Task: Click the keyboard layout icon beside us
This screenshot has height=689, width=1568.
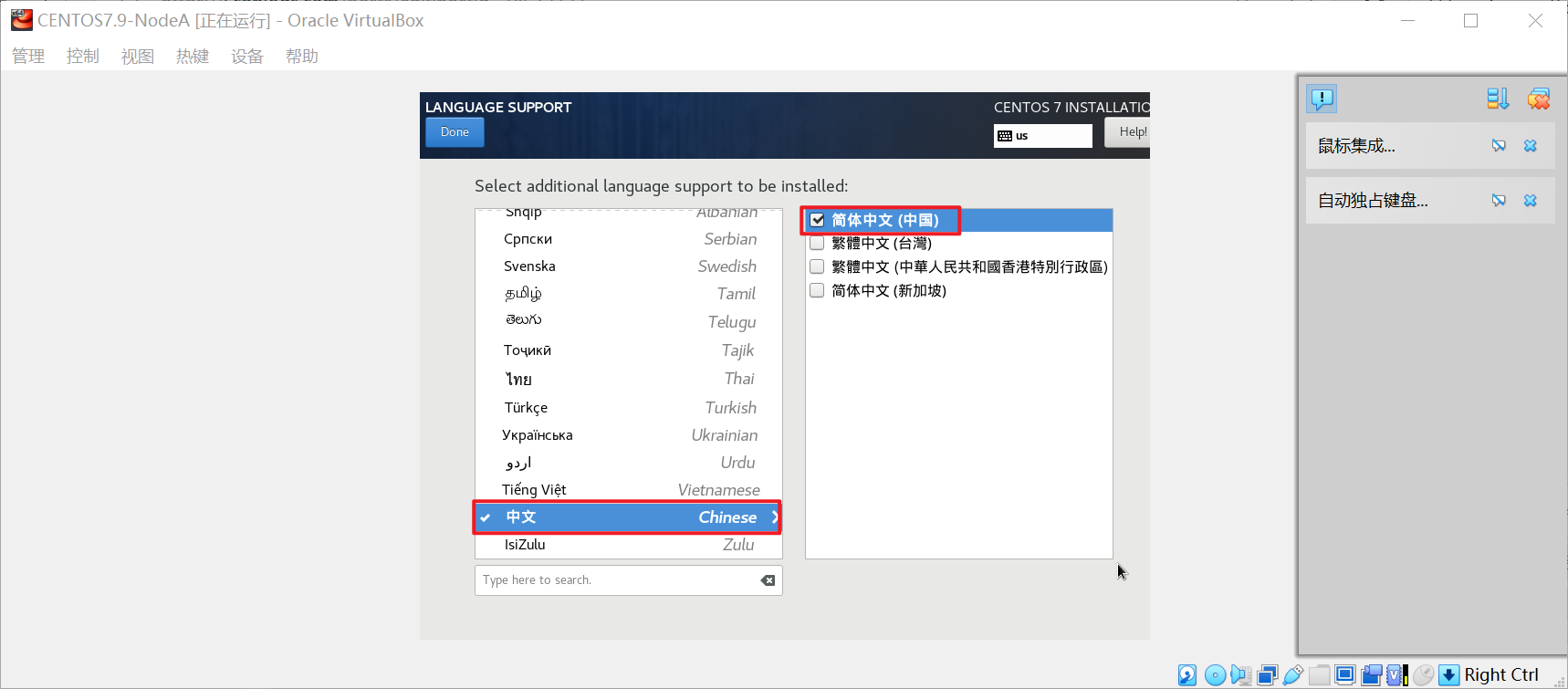Action: tap(1005, 136)
